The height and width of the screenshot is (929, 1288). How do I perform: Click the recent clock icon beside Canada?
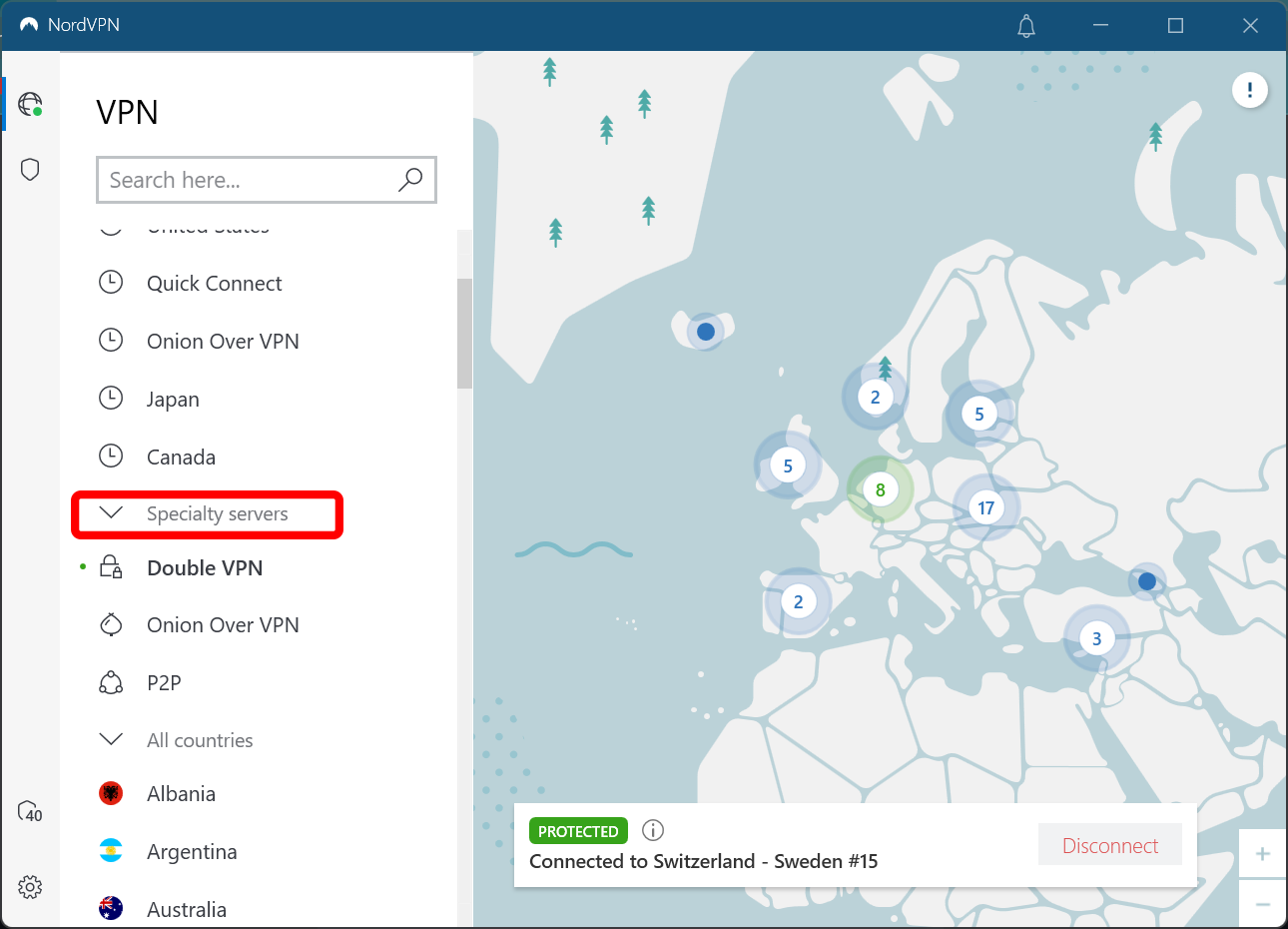point(111,457)
